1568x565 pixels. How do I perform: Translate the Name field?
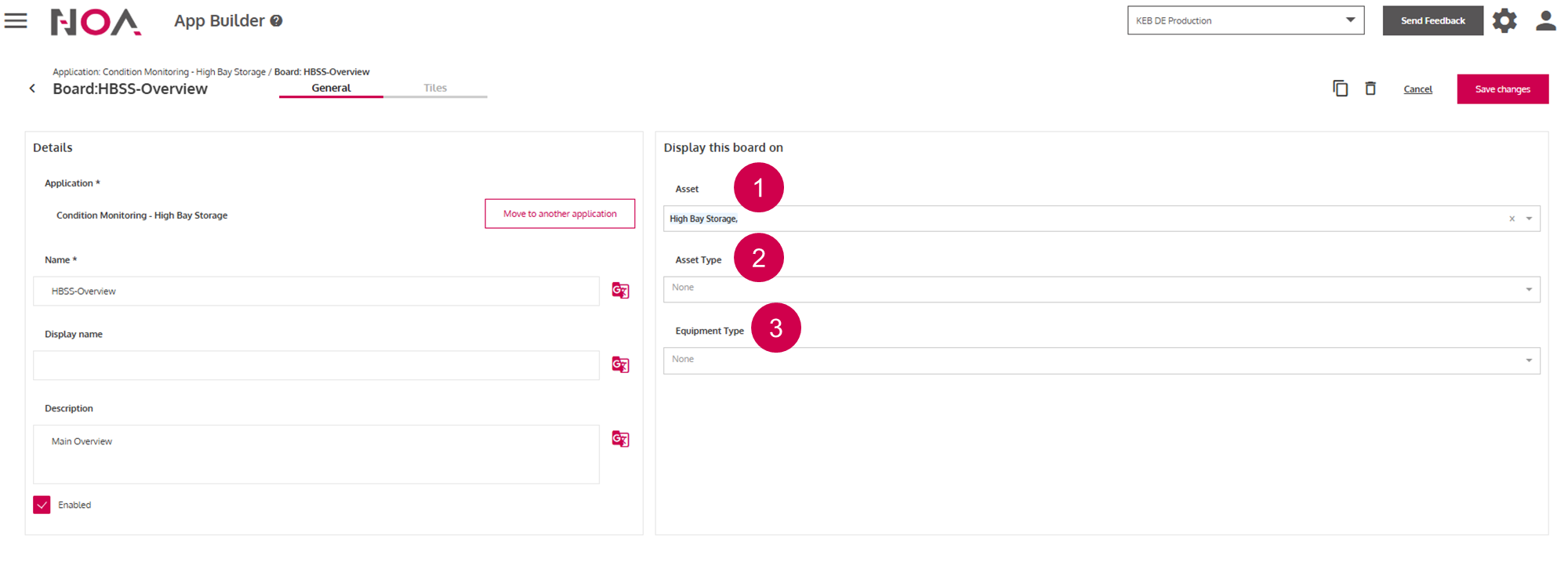(620, 291)
